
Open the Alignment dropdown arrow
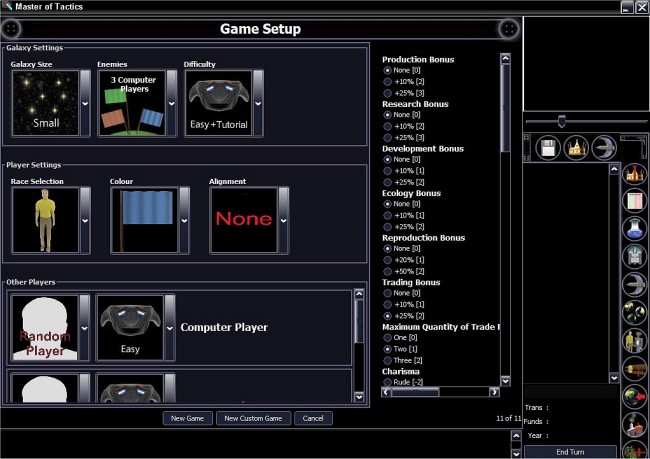click(284, 221)
